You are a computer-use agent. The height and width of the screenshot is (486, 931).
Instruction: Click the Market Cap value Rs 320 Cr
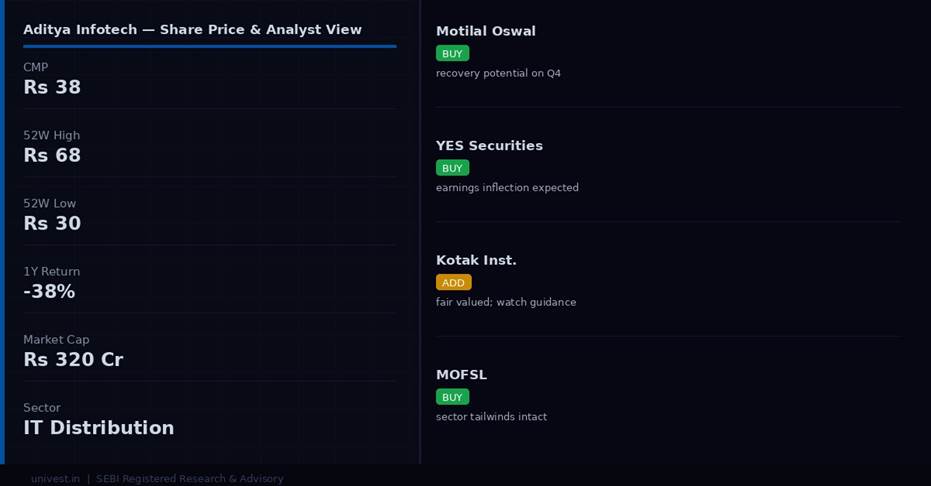[73, 360]
